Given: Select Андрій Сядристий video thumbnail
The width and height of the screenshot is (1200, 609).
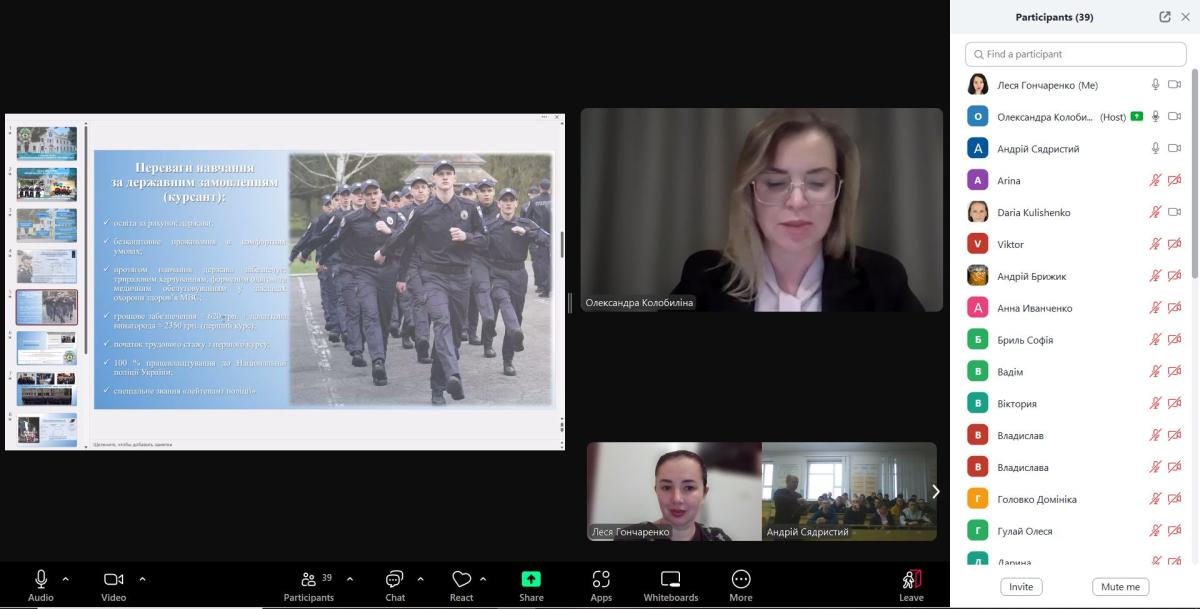Looking at the screenshot, I should [x=849, y=492].
